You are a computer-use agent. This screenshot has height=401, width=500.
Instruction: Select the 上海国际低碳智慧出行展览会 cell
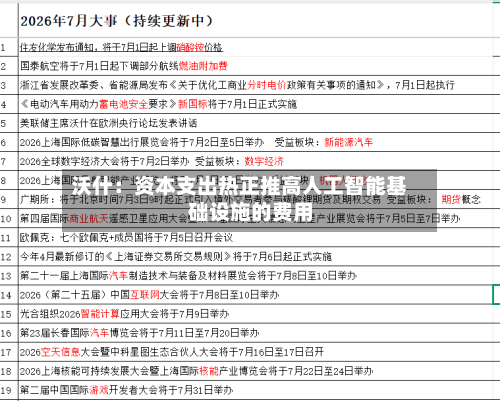(x=256, y=142)
